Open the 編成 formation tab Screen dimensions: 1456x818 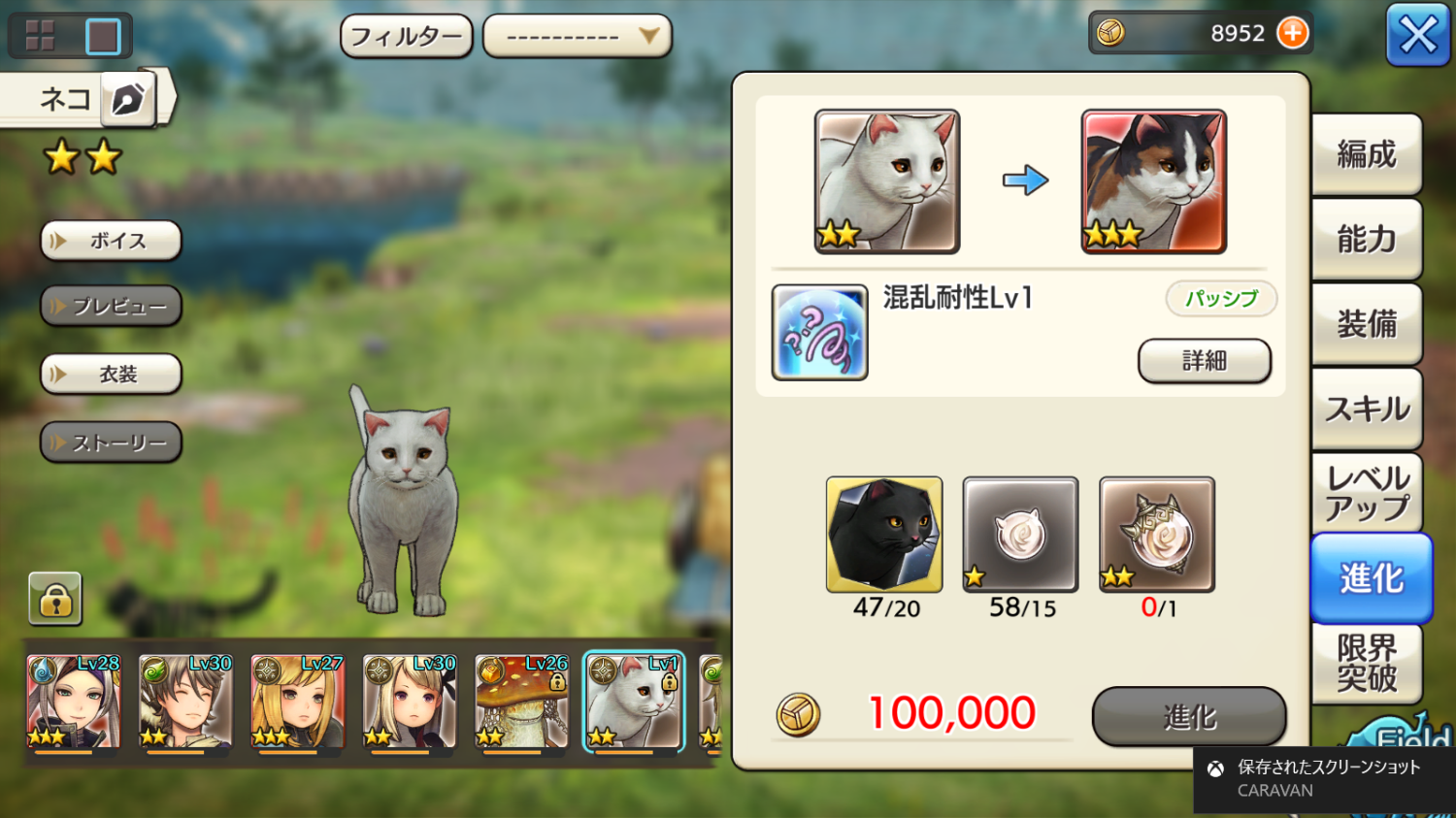tap(1366, 153)
